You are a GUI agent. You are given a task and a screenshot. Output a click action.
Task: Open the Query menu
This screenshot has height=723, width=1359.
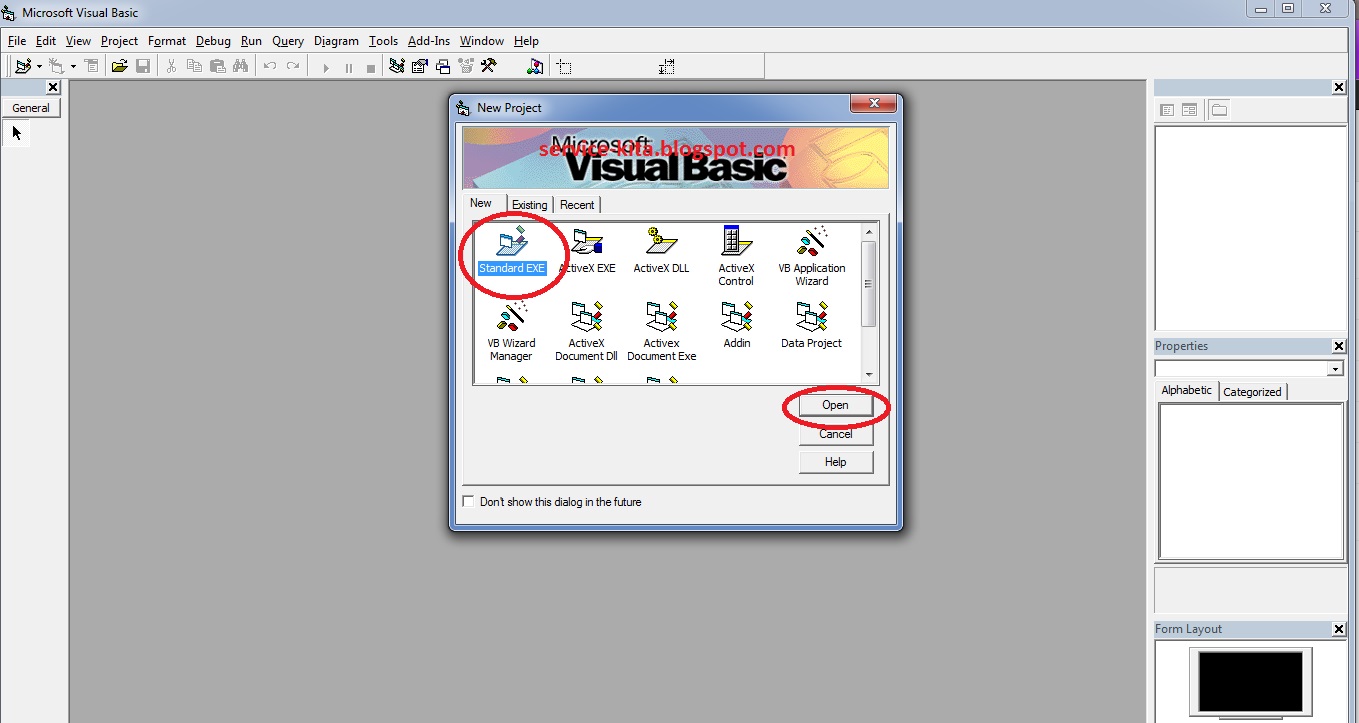click(x=288, y=41)
